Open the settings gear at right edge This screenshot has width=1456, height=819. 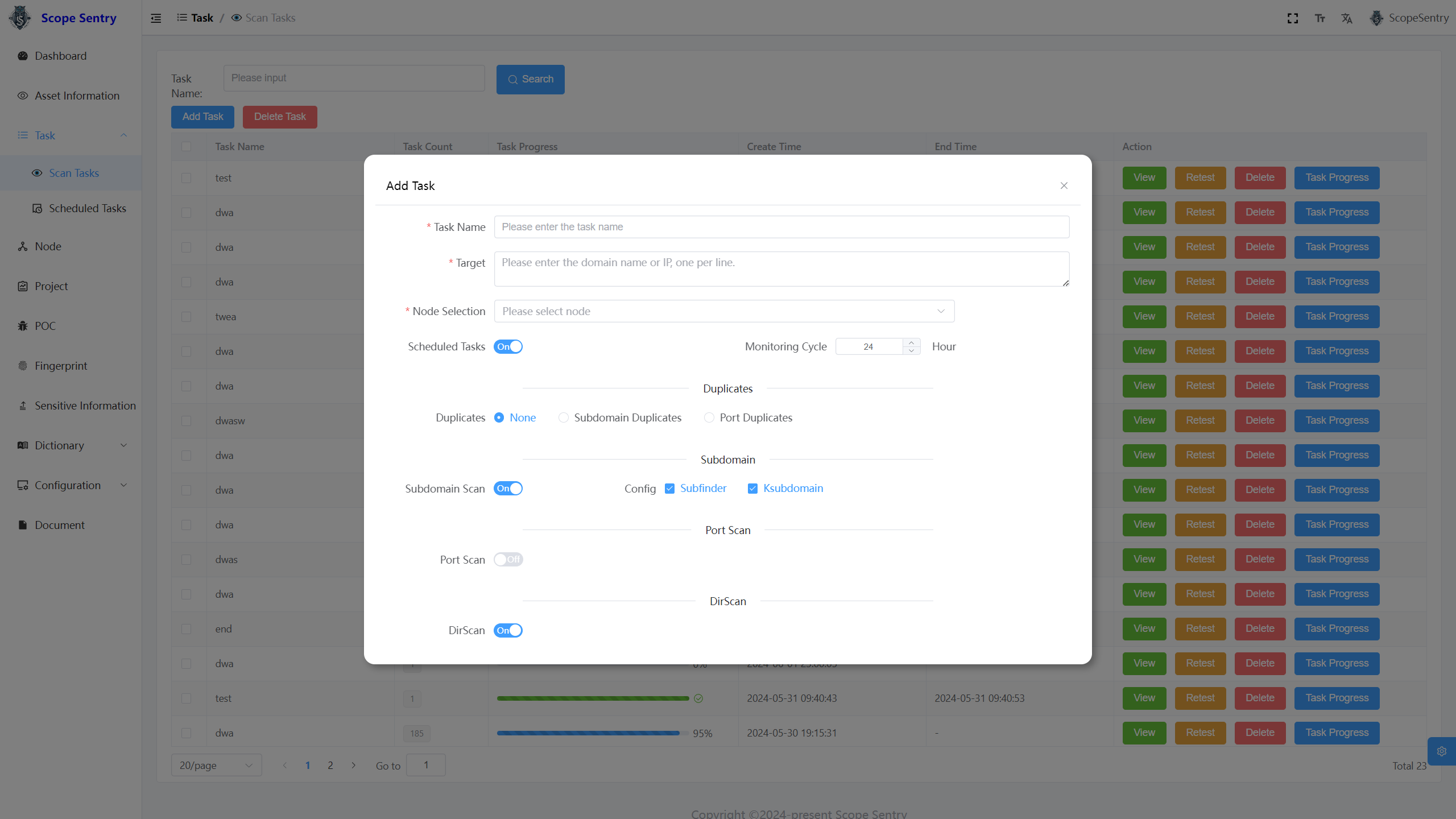[x=1441, y=751]
